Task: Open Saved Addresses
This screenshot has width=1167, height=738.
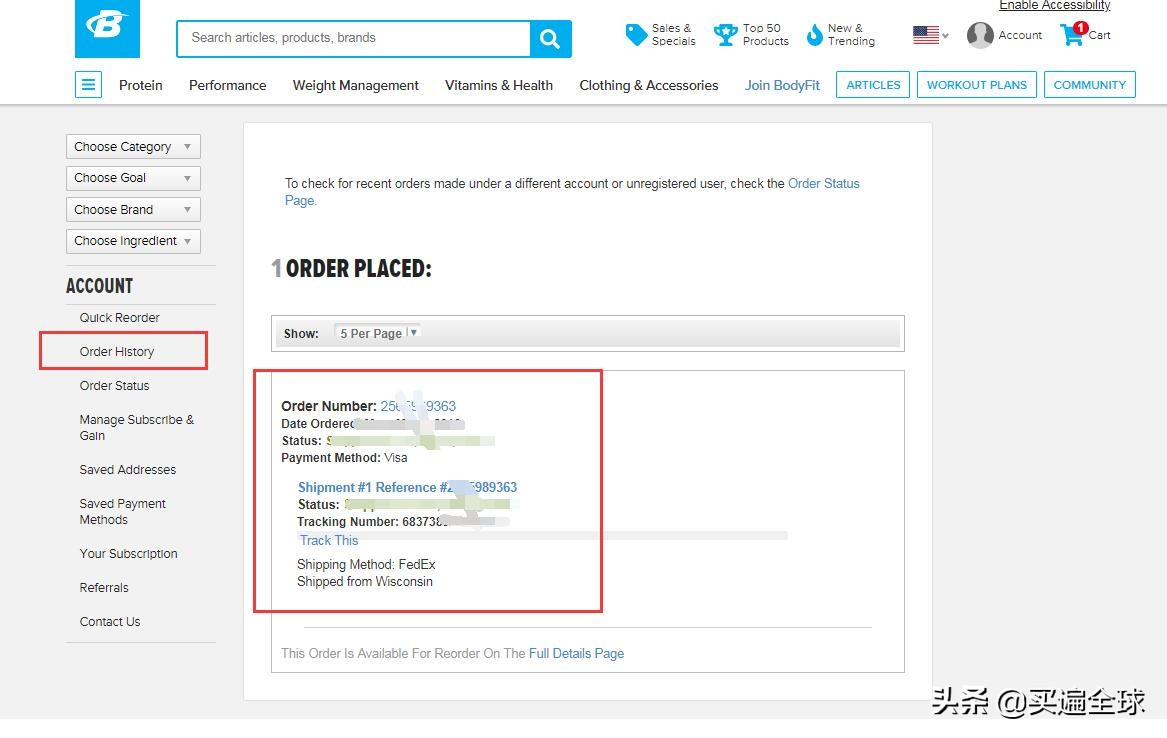Action: point(128,469)
